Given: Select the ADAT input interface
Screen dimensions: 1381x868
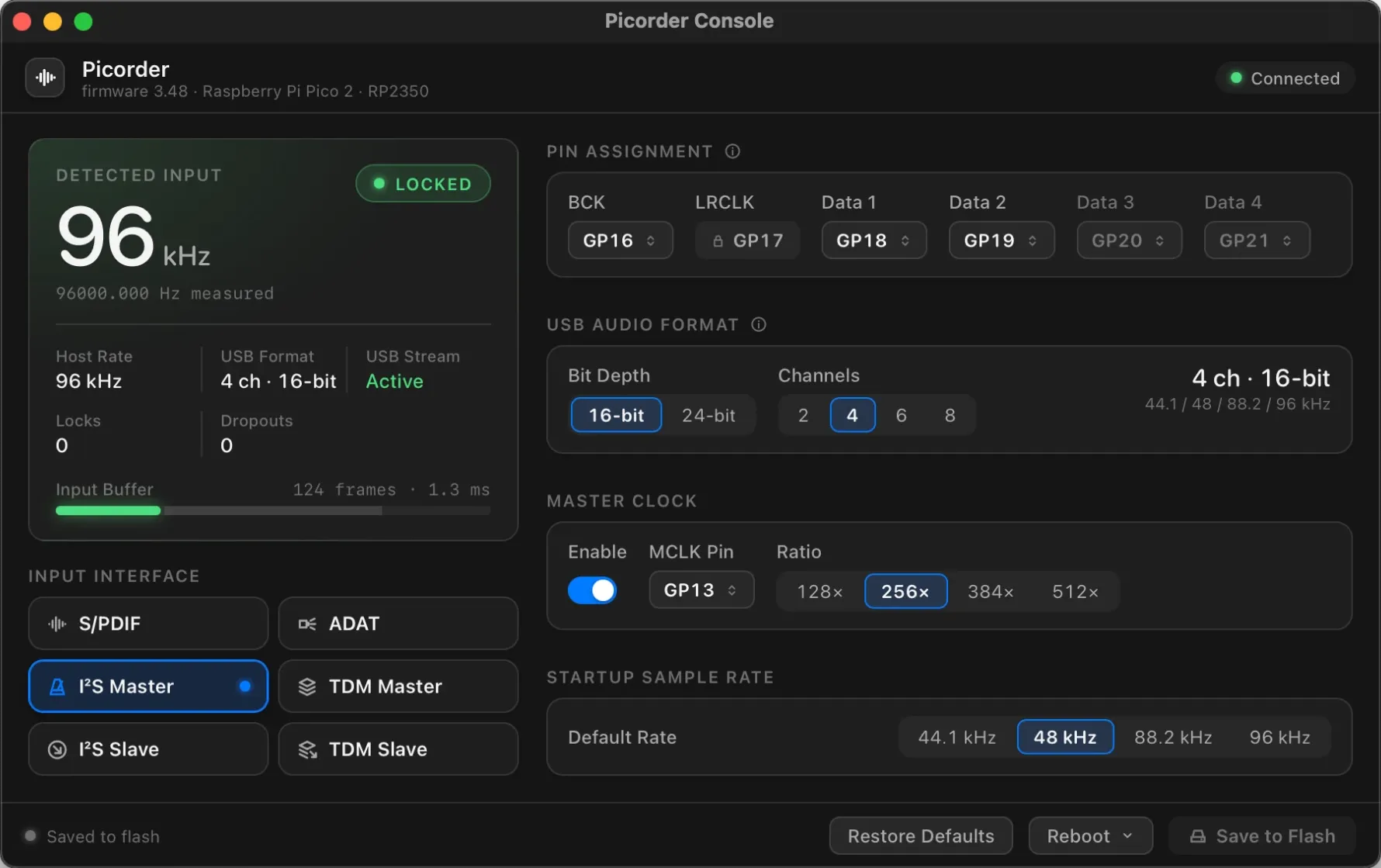Looking at the screenshot, I should [x=398, y=624].
